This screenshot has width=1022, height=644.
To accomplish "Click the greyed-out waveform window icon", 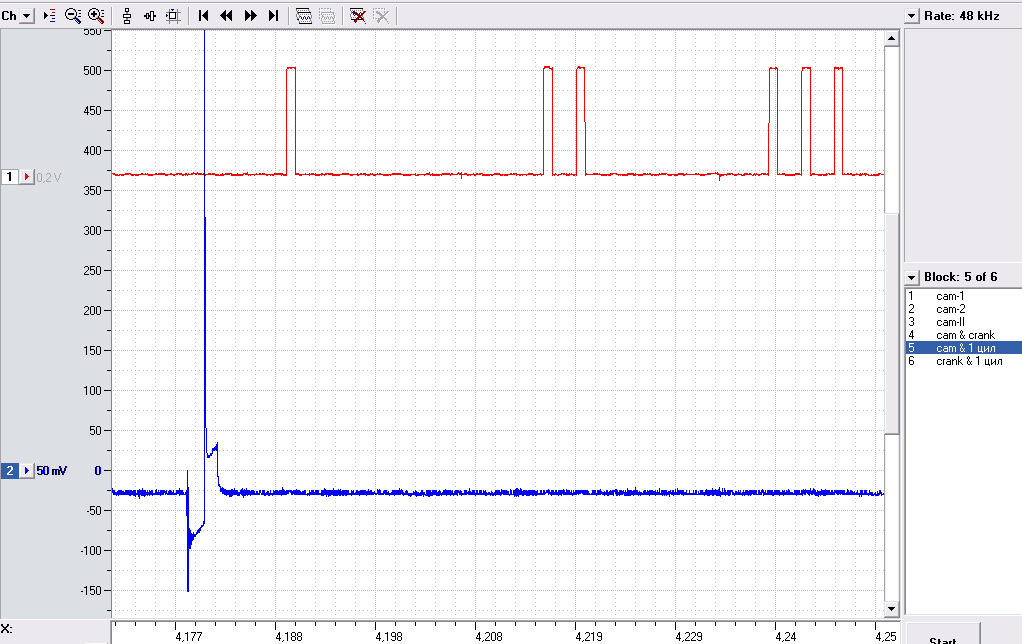I will 327,16.
